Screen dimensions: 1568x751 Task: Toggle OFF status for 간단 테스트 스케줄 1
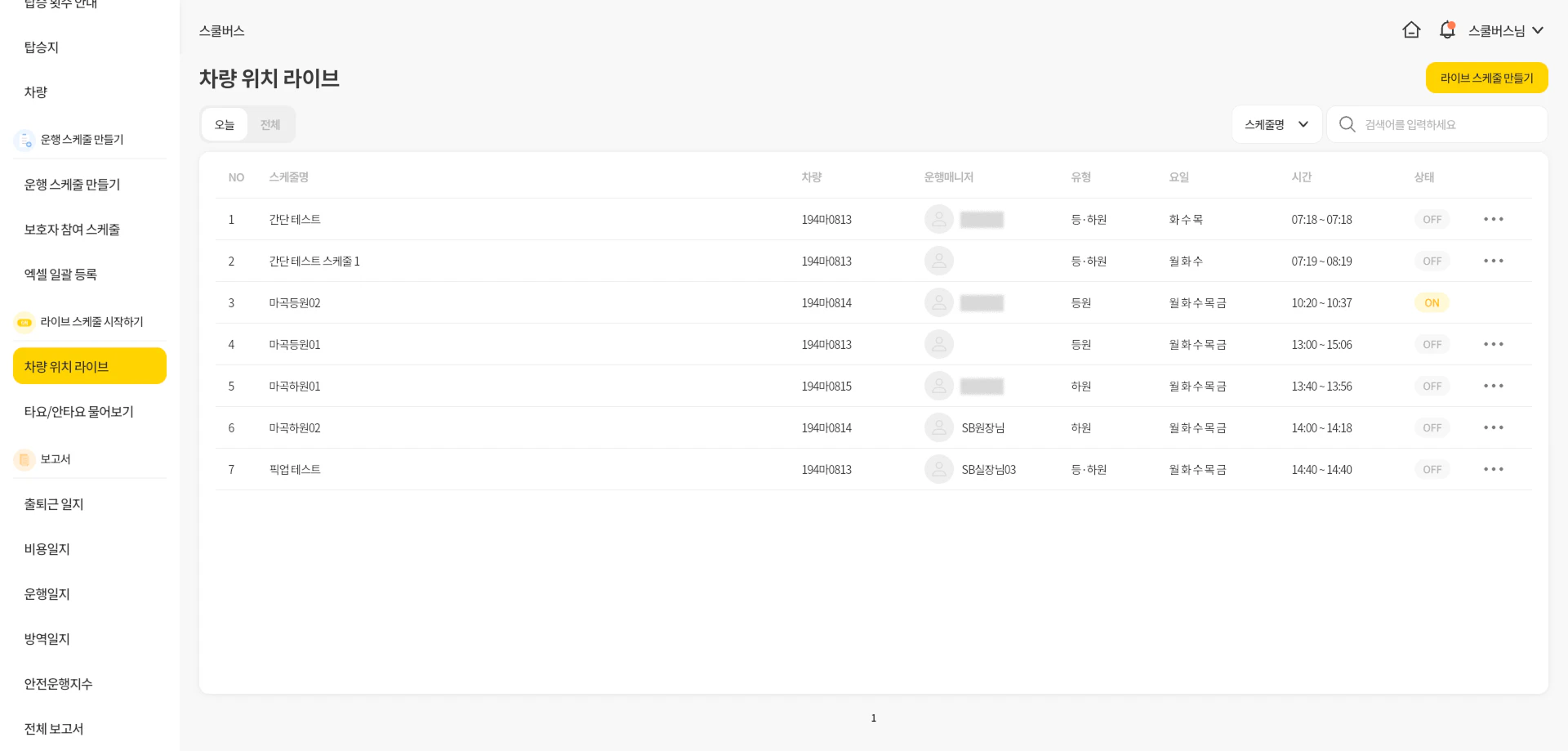1432,261
